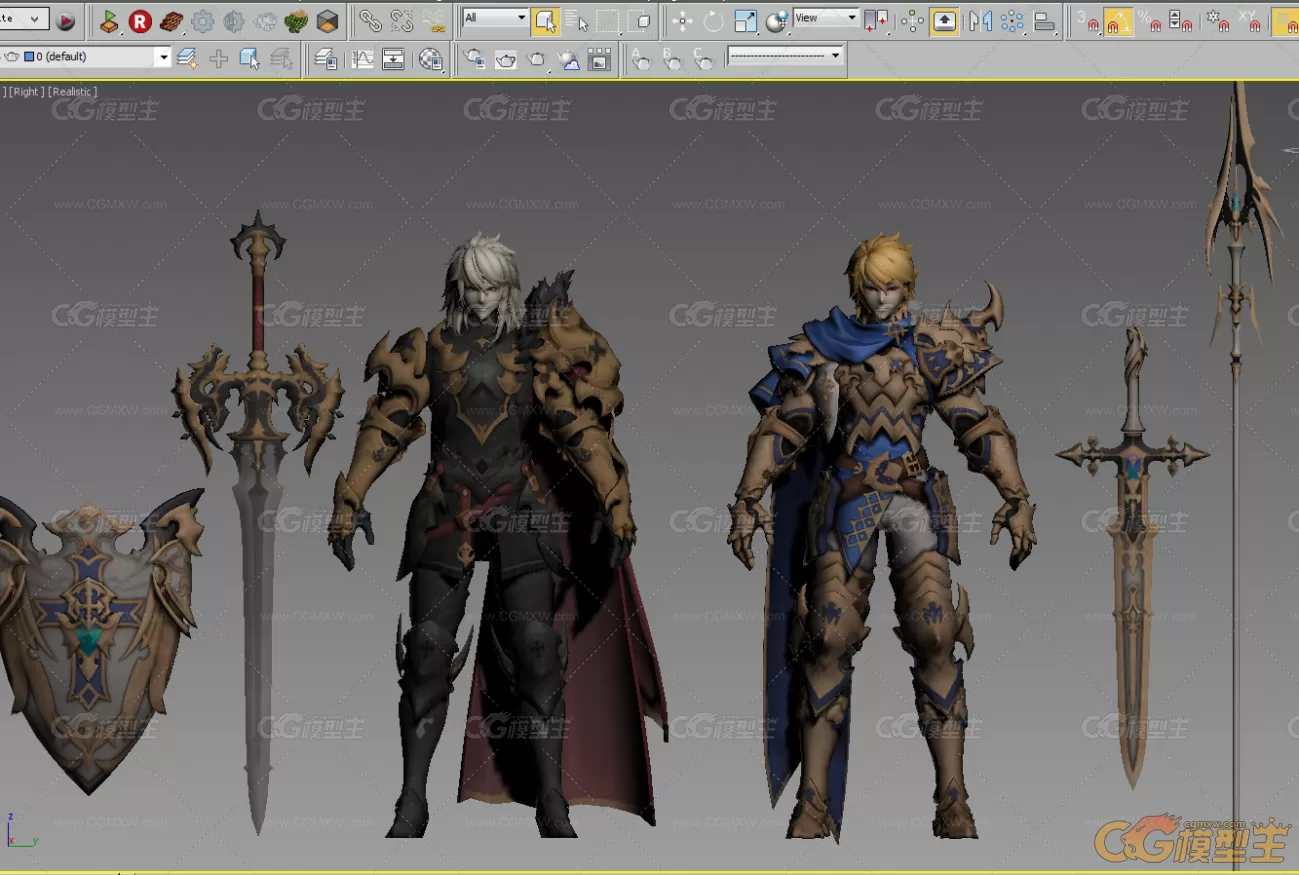Screen dimensions: 1299x875
Task: Open the Curve Editor graph icon
Action: tap(363, 59)
